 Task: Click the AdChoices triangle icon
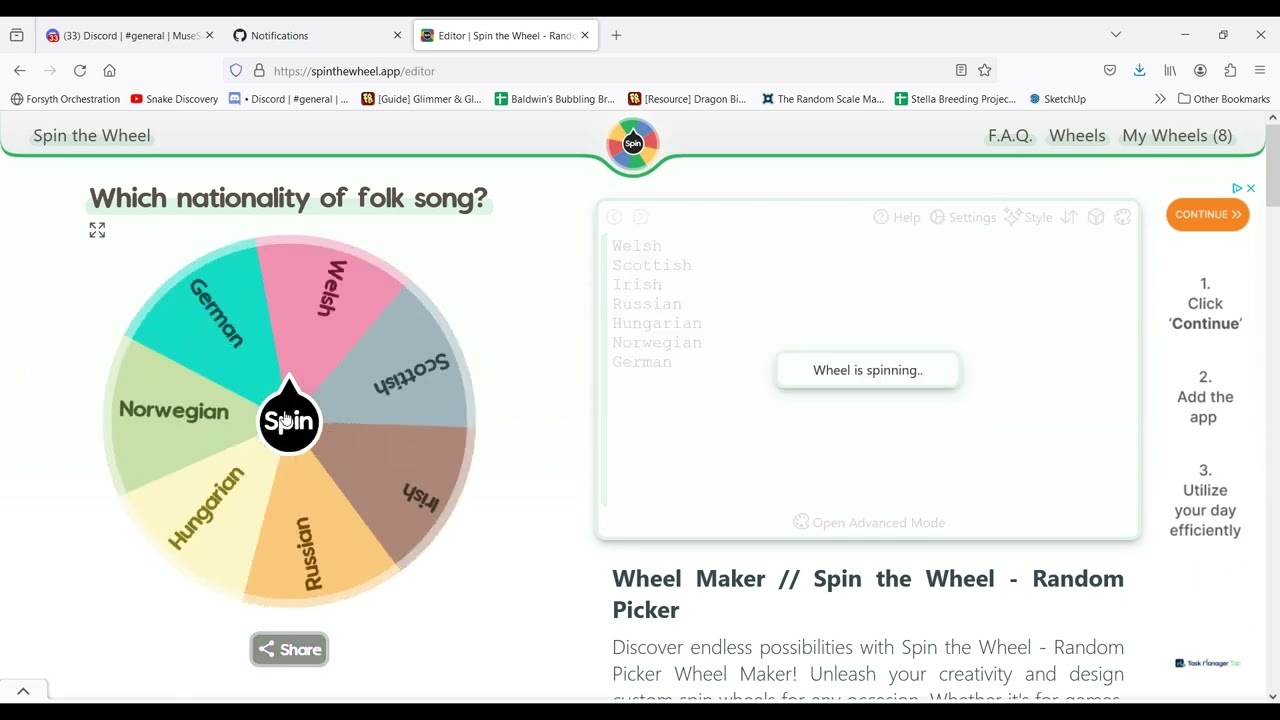click(x=1237, y=188)
